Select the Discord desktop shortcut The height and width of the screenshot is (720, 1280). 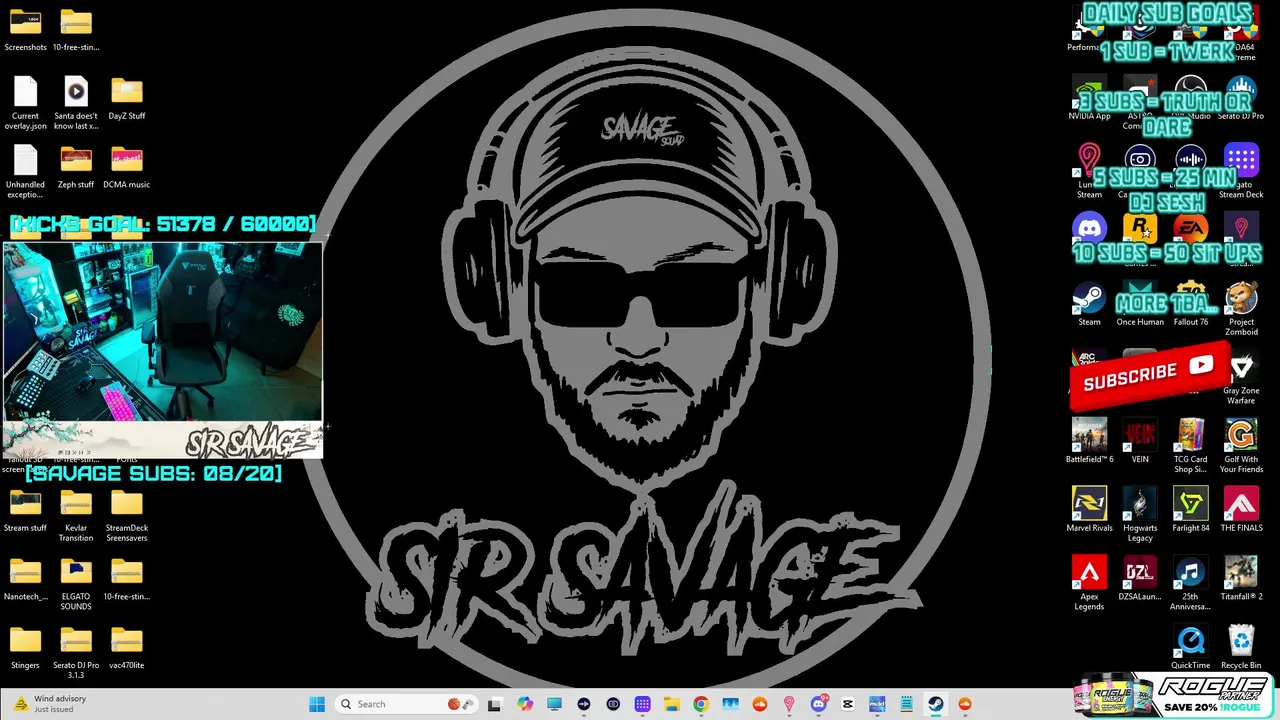pos(1089,230)
